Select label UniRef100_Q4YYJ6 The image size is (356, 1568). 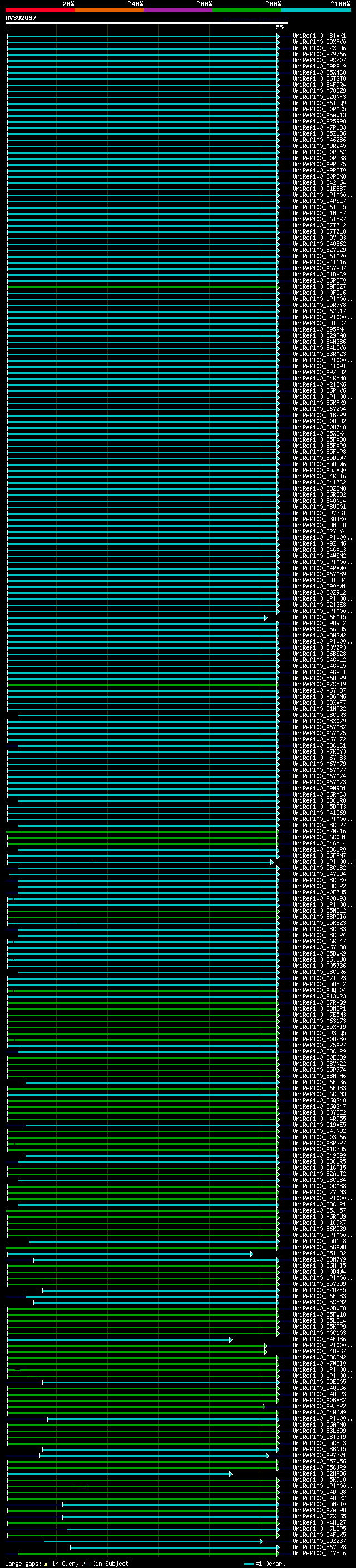(319, 1554)
